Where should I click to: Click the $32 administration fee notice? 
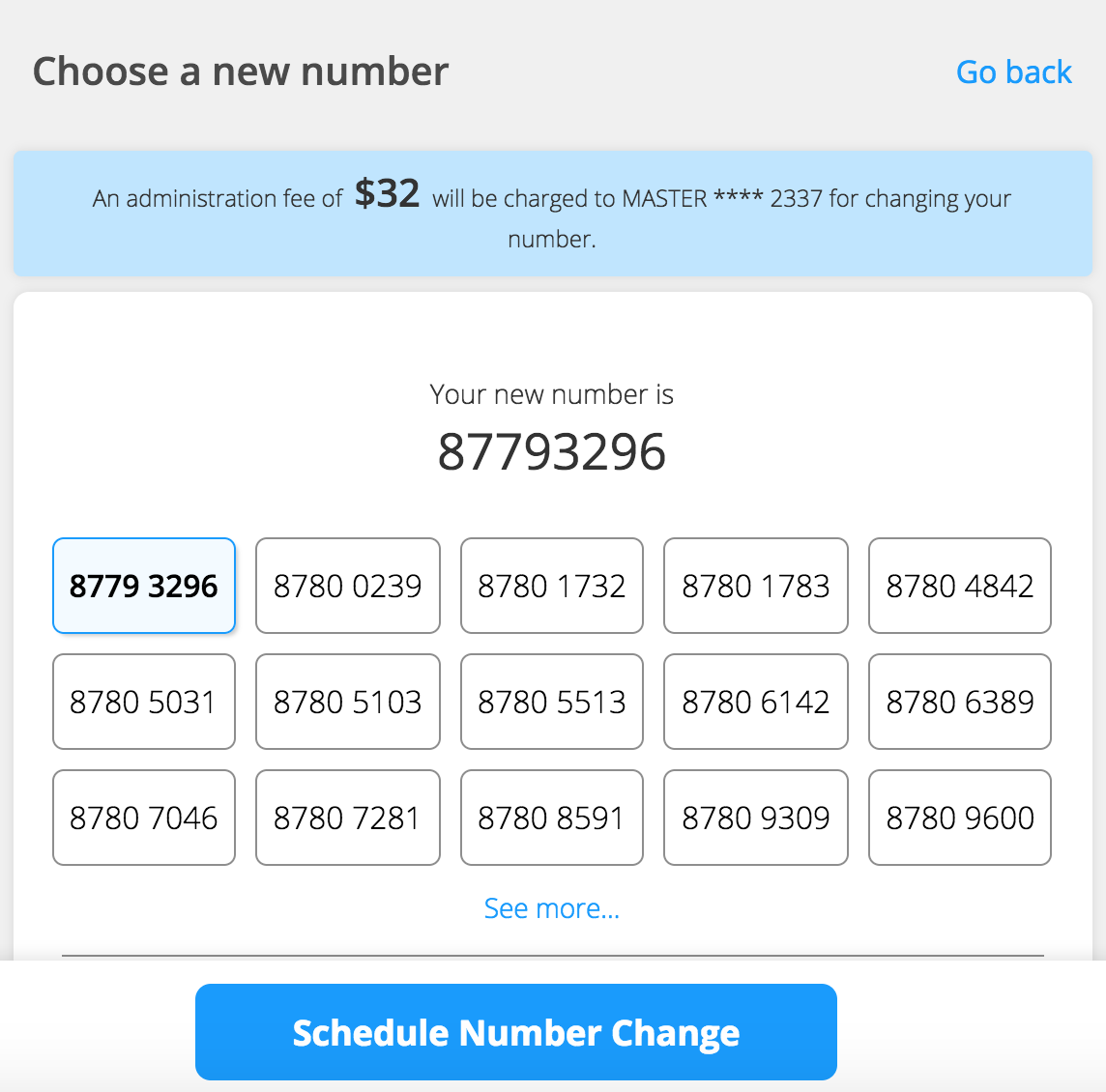click(552, 214)
